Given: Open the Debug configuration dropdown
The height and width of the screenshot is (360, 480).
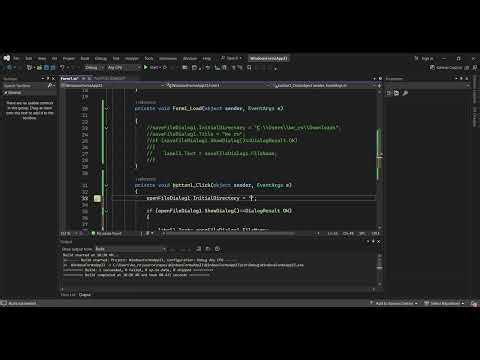Looking at the screenshot, I should (x=95, y=68).
